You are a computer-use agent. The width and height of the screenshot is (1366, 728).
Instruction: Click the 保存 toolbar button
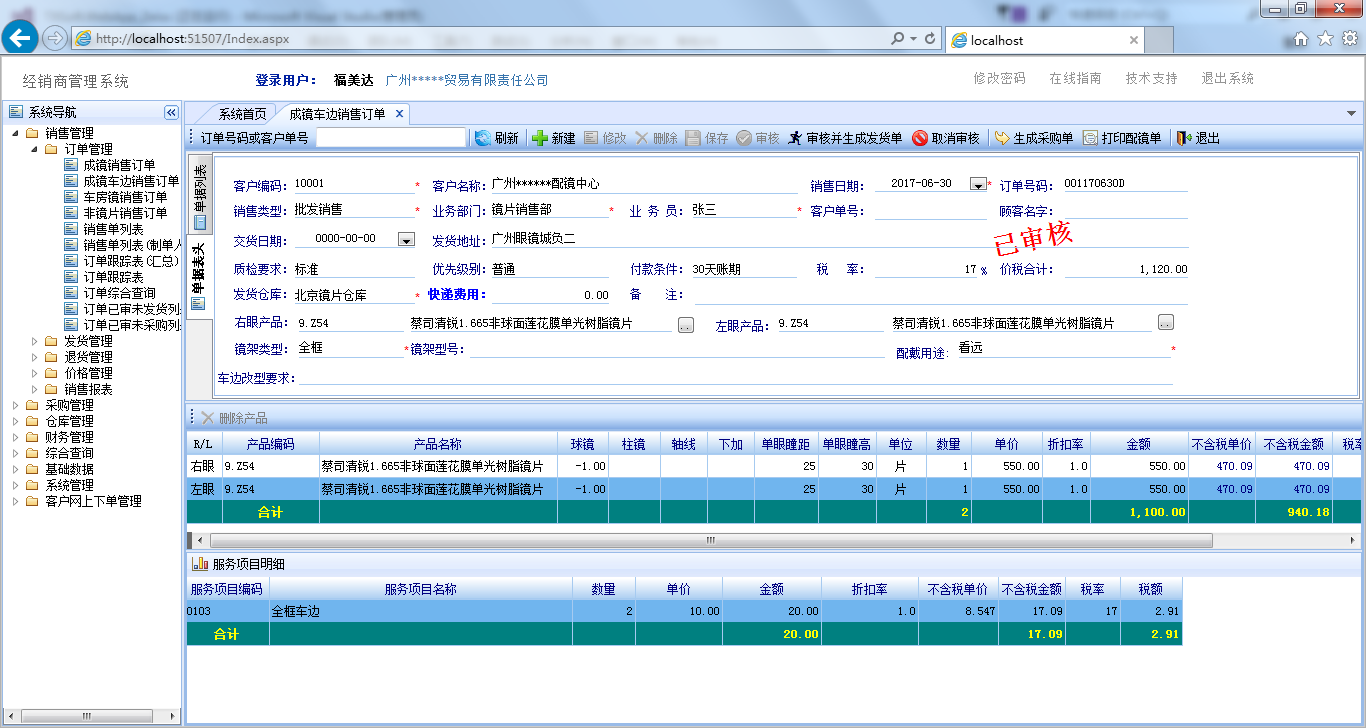pos(707,138)
